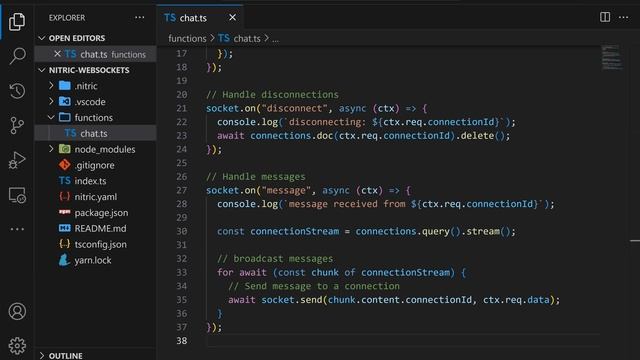Open the Accounts menu icon
This screenshot has width=640, height=360.
click(x=17, y=311)
